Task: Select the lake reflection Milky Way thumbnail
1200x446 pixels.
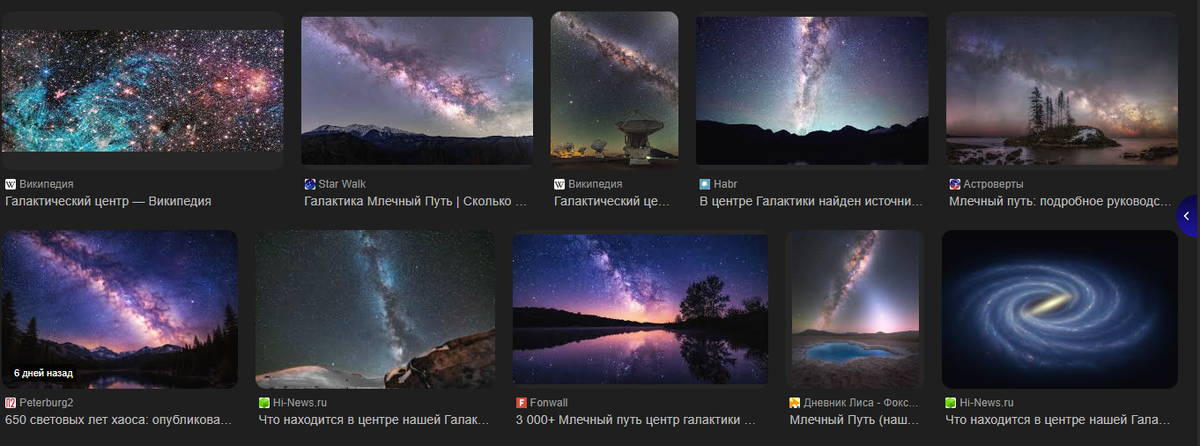Action: (640, 309)
